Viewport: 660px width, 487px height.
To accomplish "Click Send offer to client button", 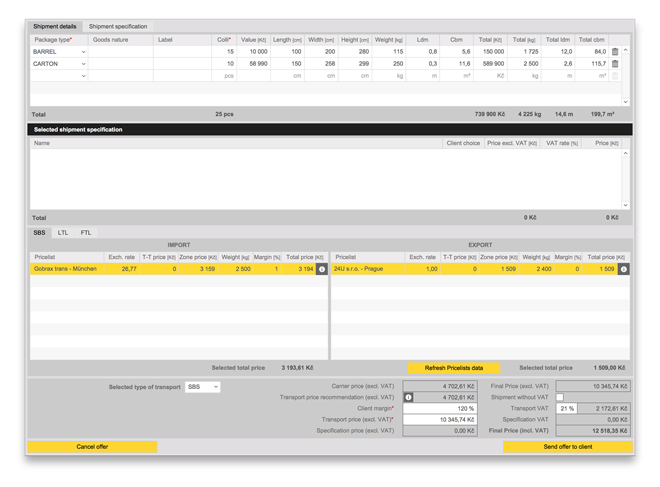I will click(x=568, y=447).
